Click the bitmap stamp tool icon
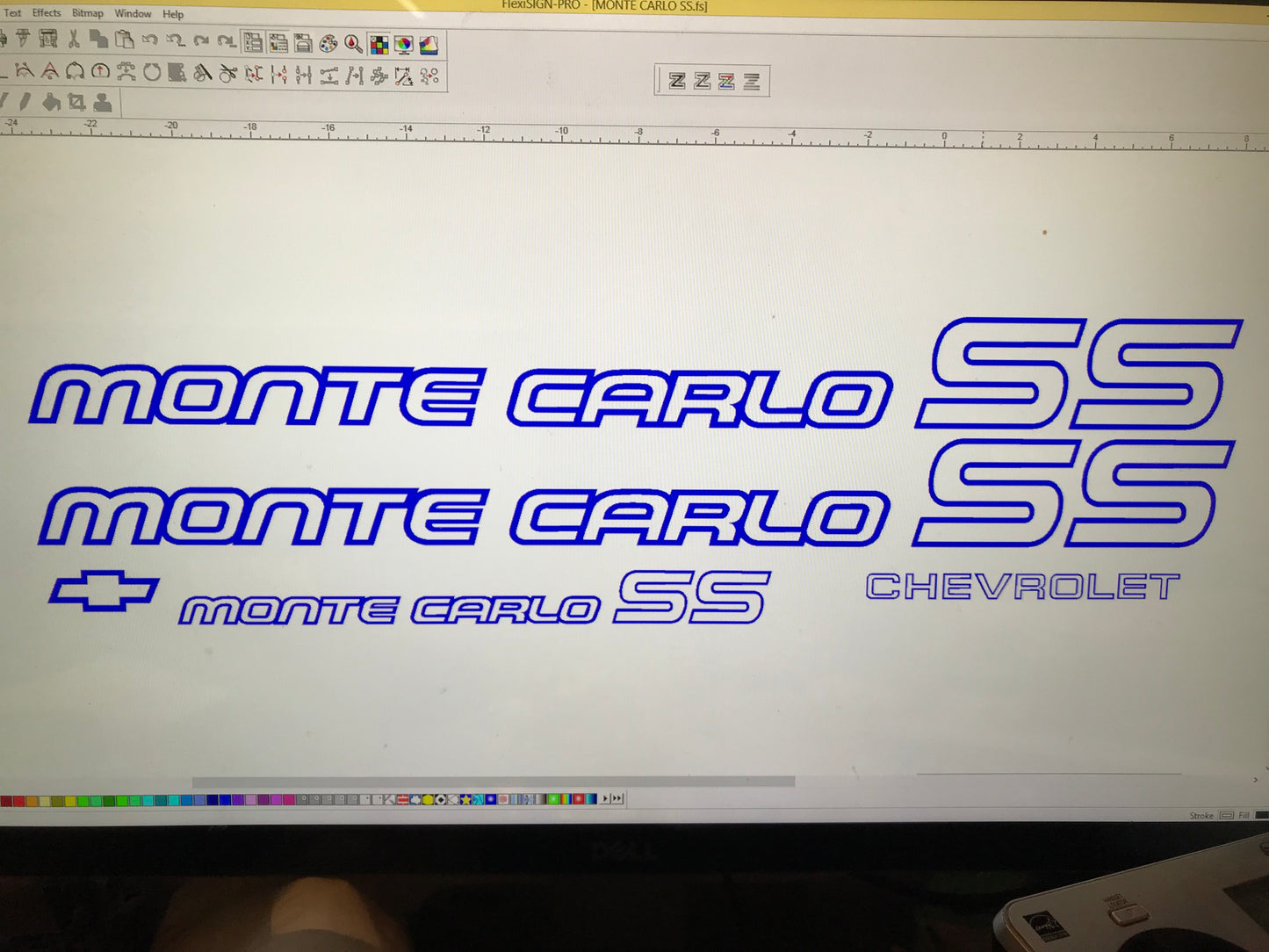Screen dimensions: 1269x952 tap(103, 103)
